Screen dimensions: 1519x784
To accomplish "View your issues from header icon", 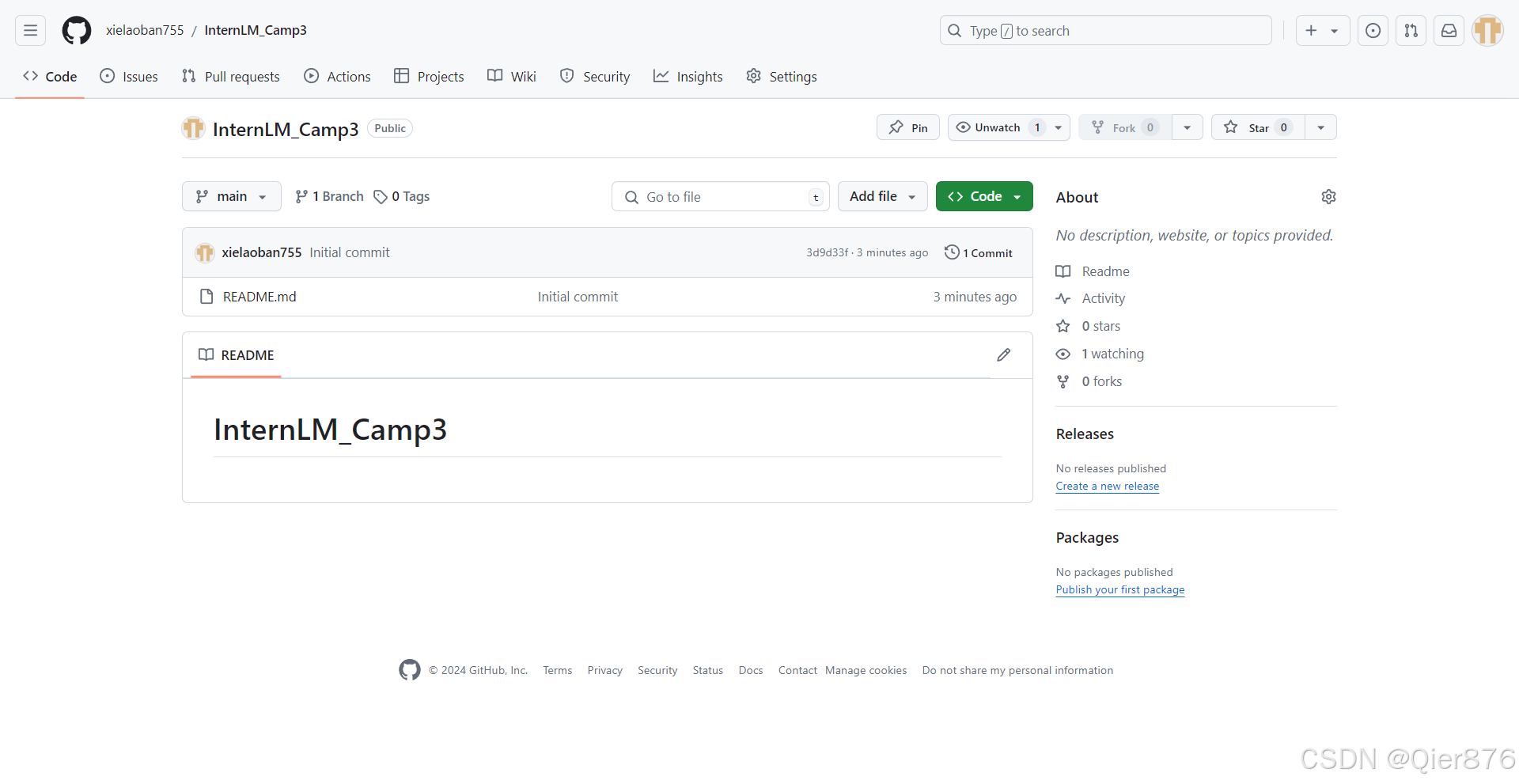I will coord(1373,31).
